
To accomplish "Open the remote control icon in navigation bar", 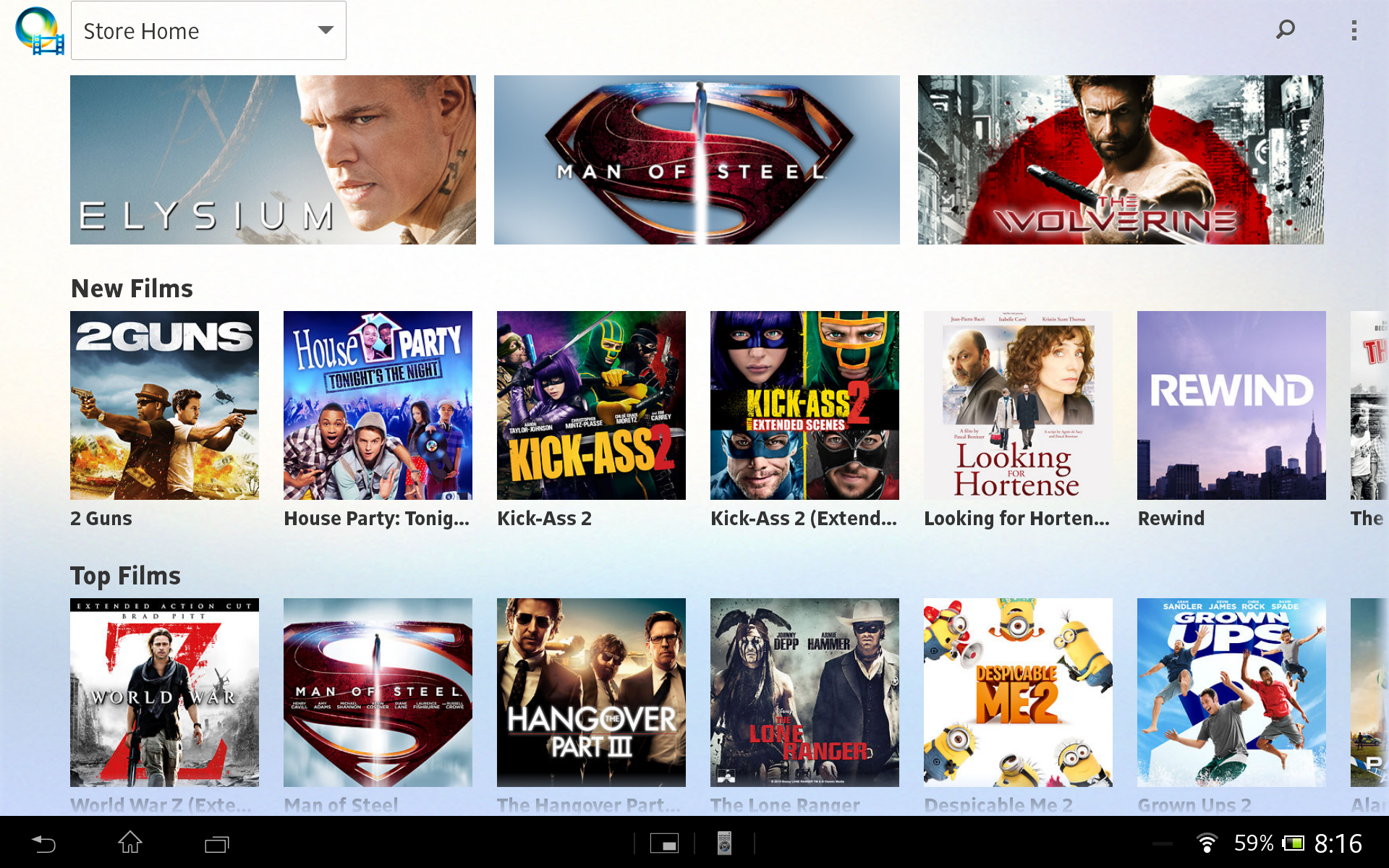I will pos(724,843).
